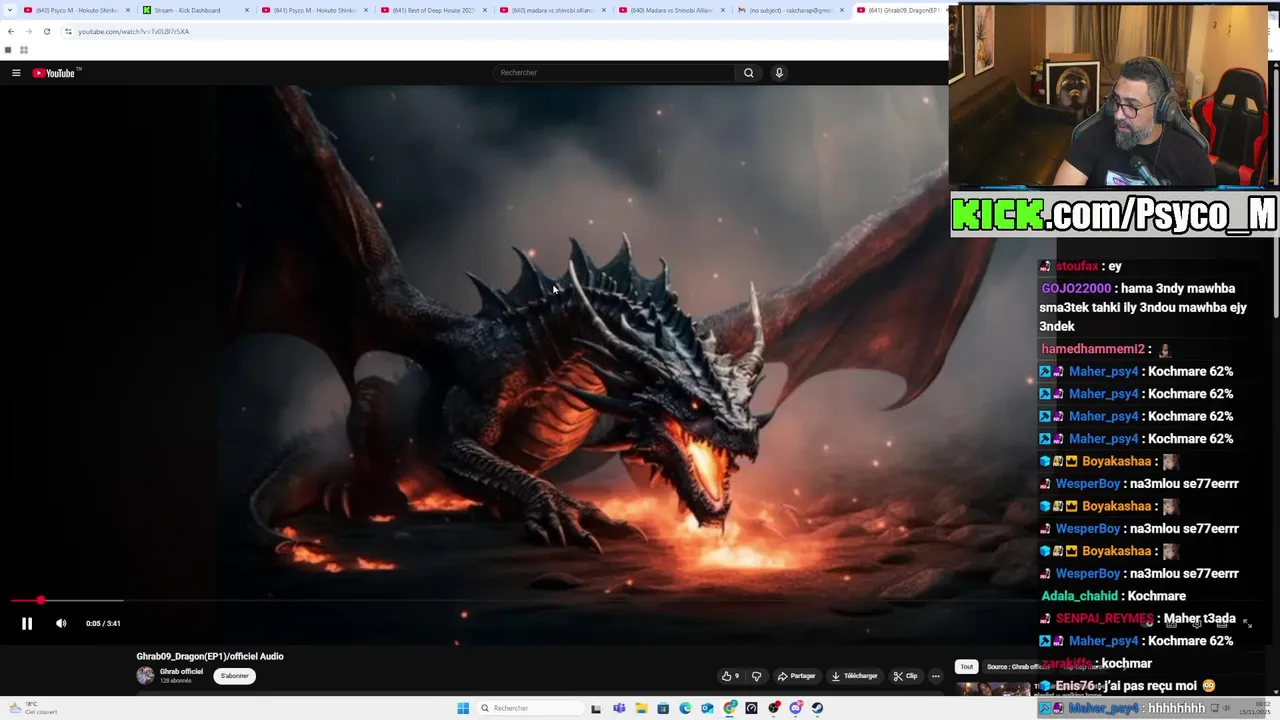The height and width of the screenshot is (720, 1280).
Task: Click the magnifier search button on YouTube
Action: tap(748, 73)
